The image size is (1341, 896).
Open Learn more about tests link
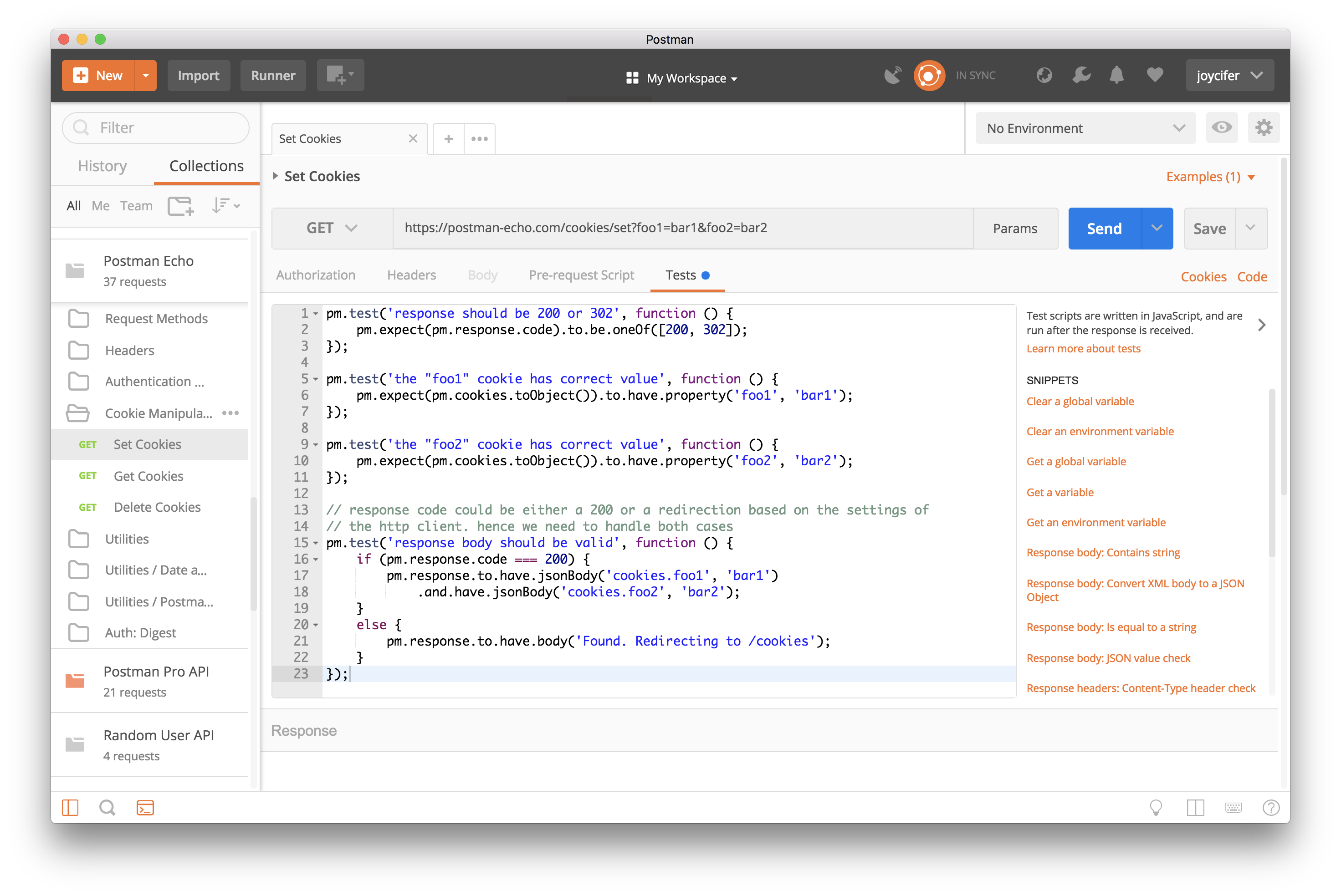1083,349
